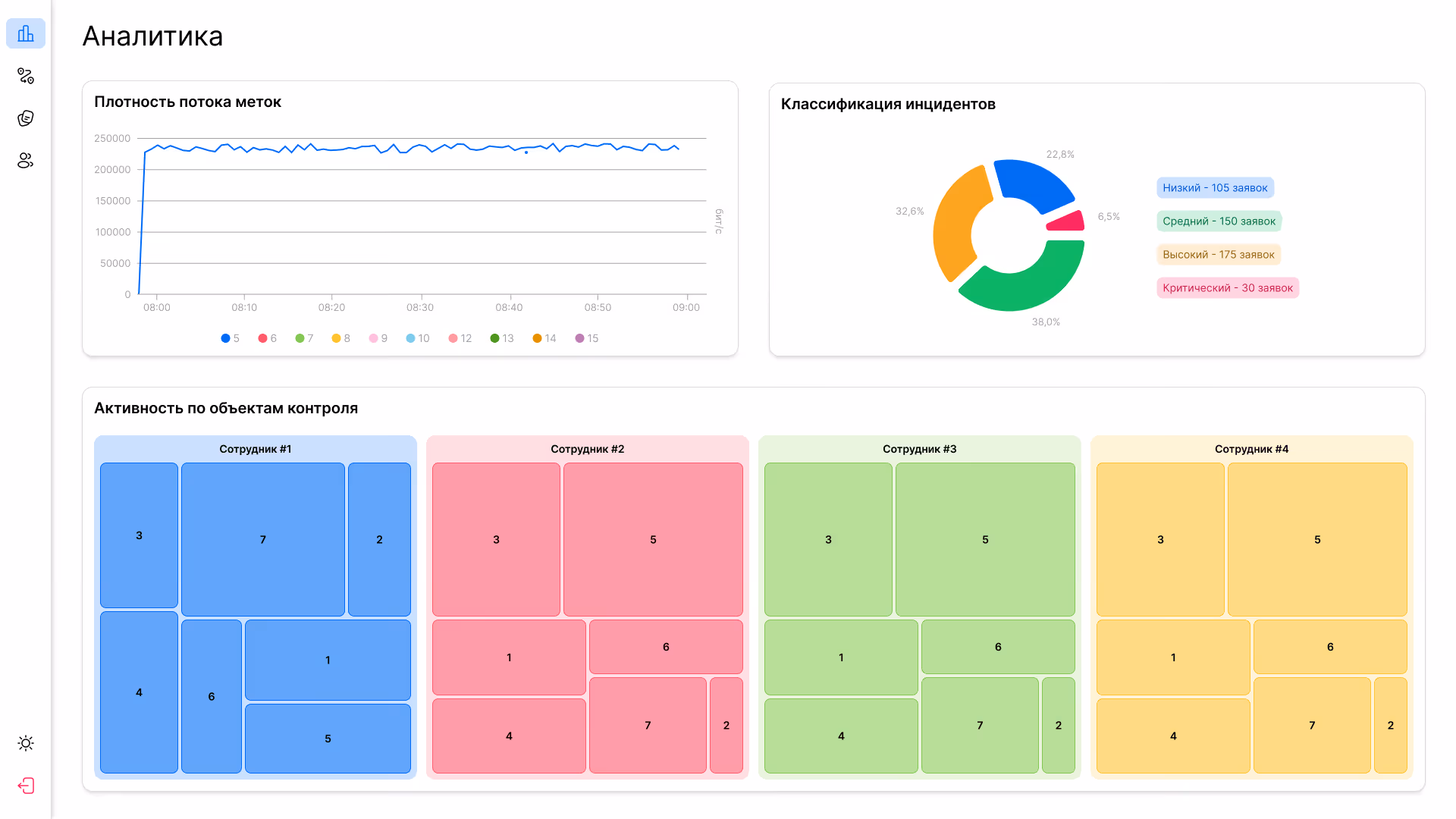Click the red logout icon
This screenshot has height=819, width=1456.
tap(26, 786)
